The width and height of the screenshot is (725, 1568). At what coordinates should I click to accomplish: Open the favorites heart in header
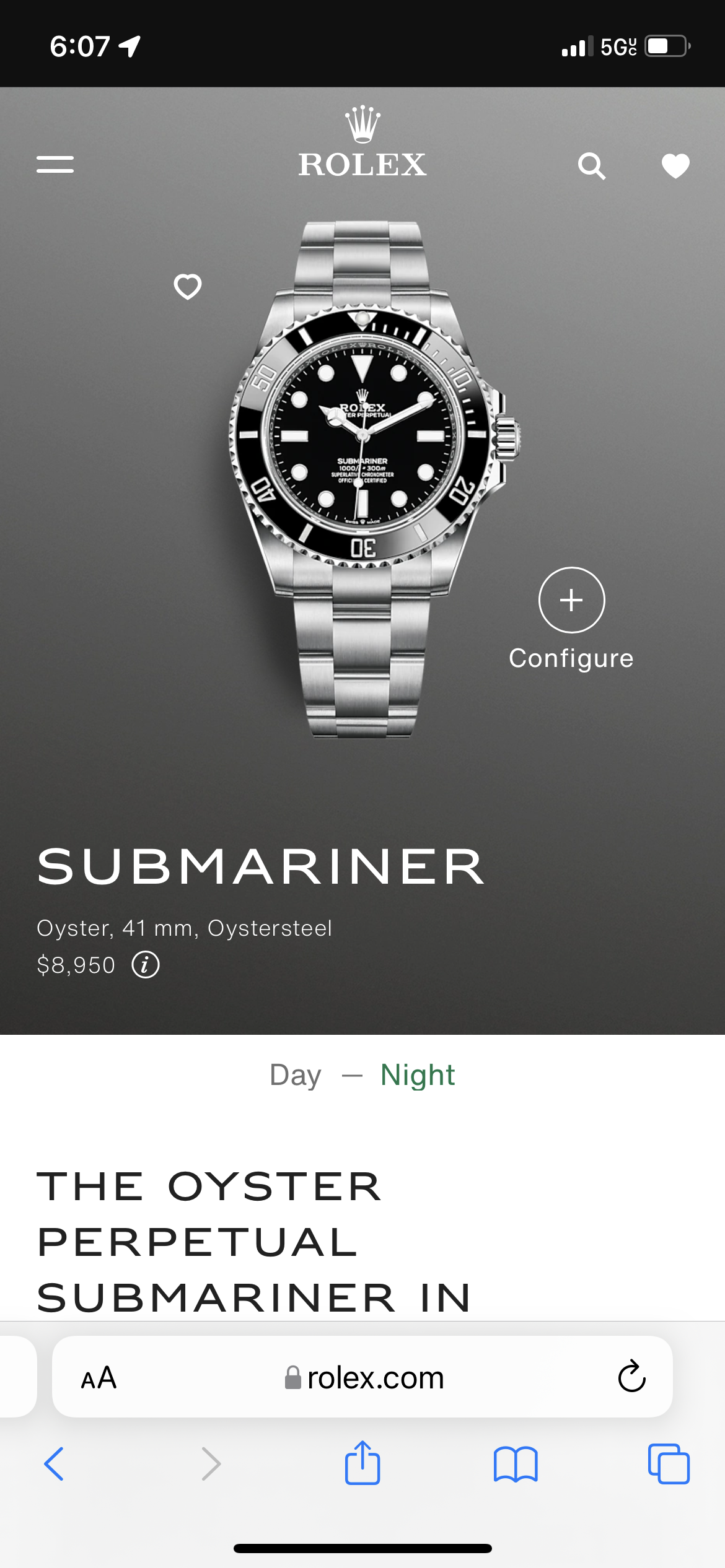tap(675, 166)
